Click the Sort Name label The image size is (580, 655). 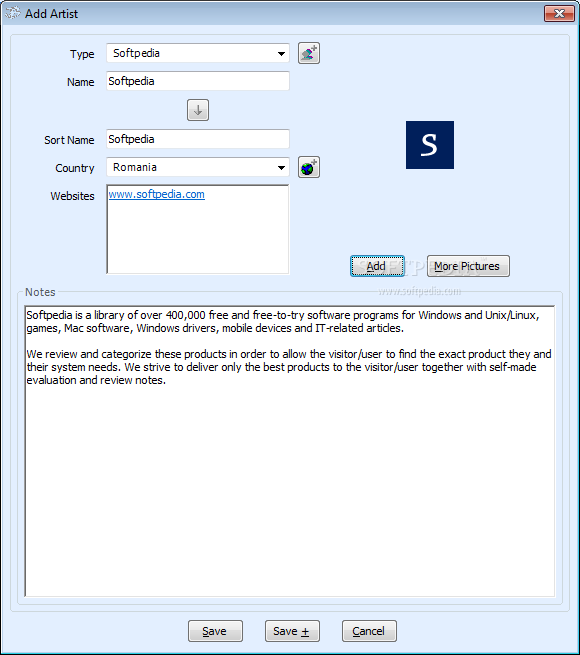click(69, 140)
